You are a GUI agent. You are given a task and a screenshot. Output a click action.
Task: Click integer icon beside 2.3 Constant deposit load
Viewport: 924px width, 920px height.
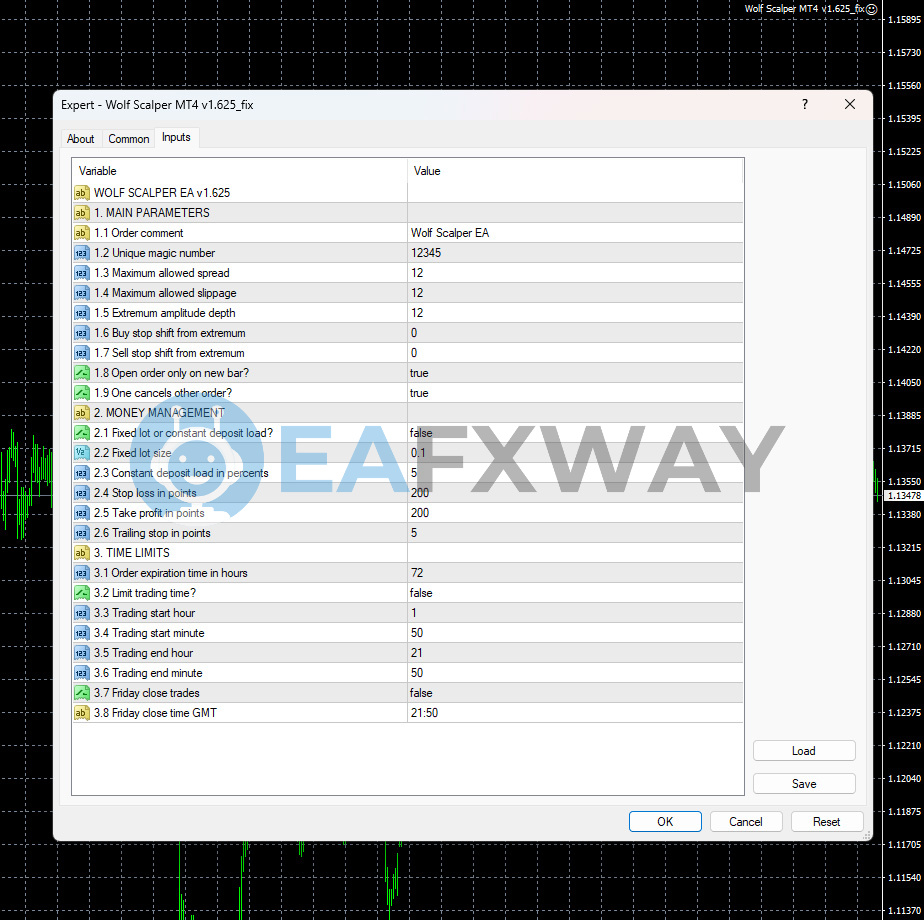pyautogui.click(x=81, y=473)
